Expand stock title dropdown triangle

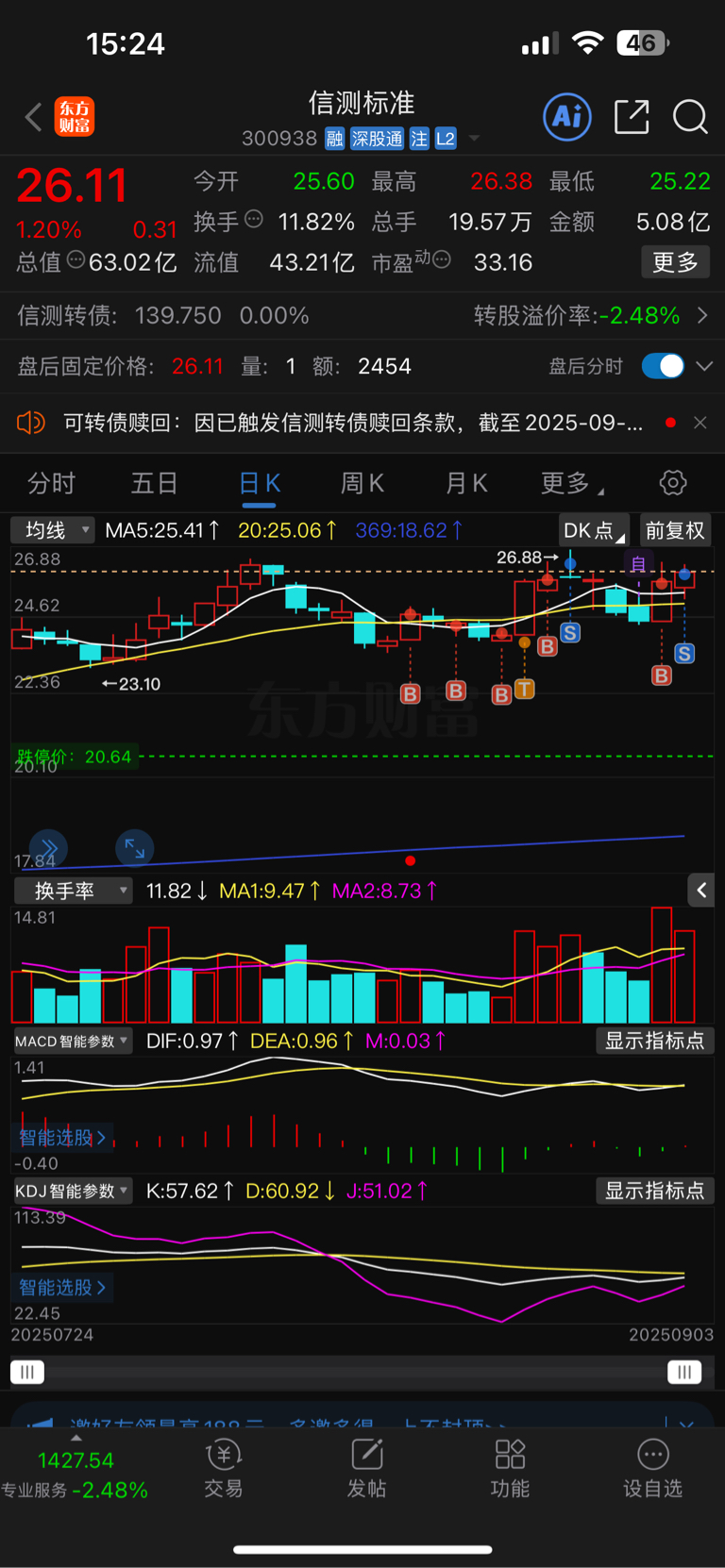coord(474,139)
